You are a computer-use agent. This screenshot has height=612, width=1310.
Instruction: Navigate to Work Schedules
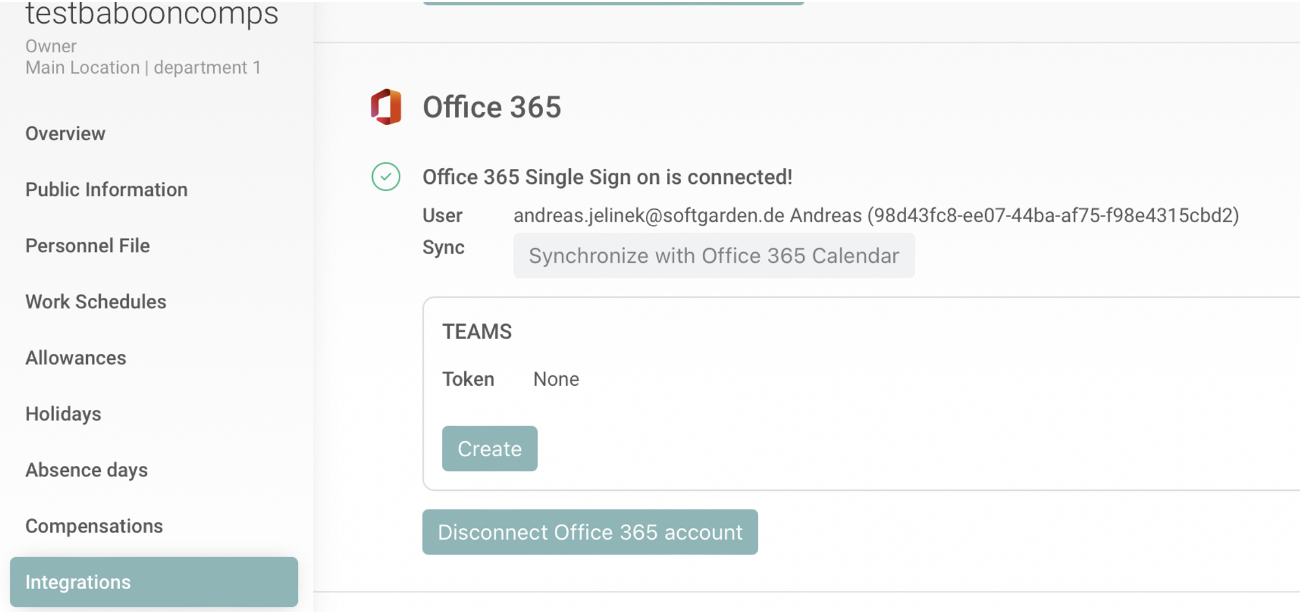pos(95,302)
